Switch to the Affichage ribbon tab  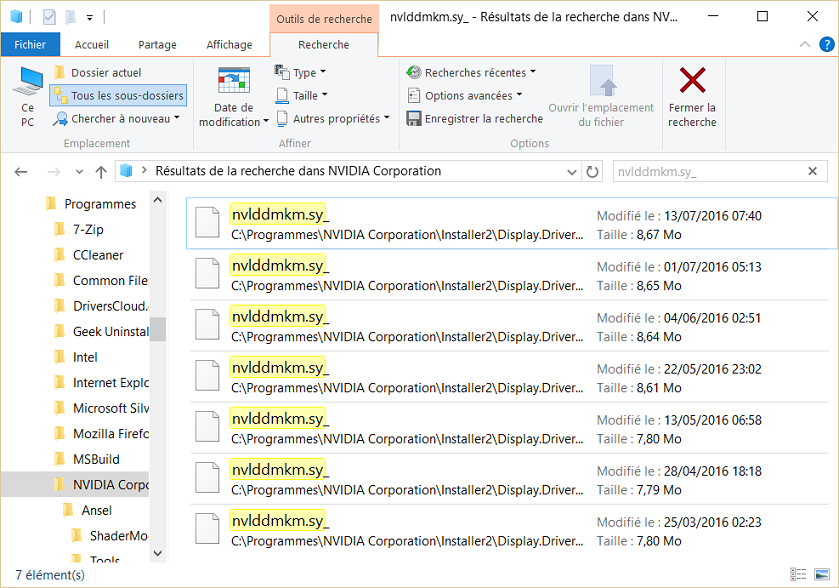pos(229,45)
